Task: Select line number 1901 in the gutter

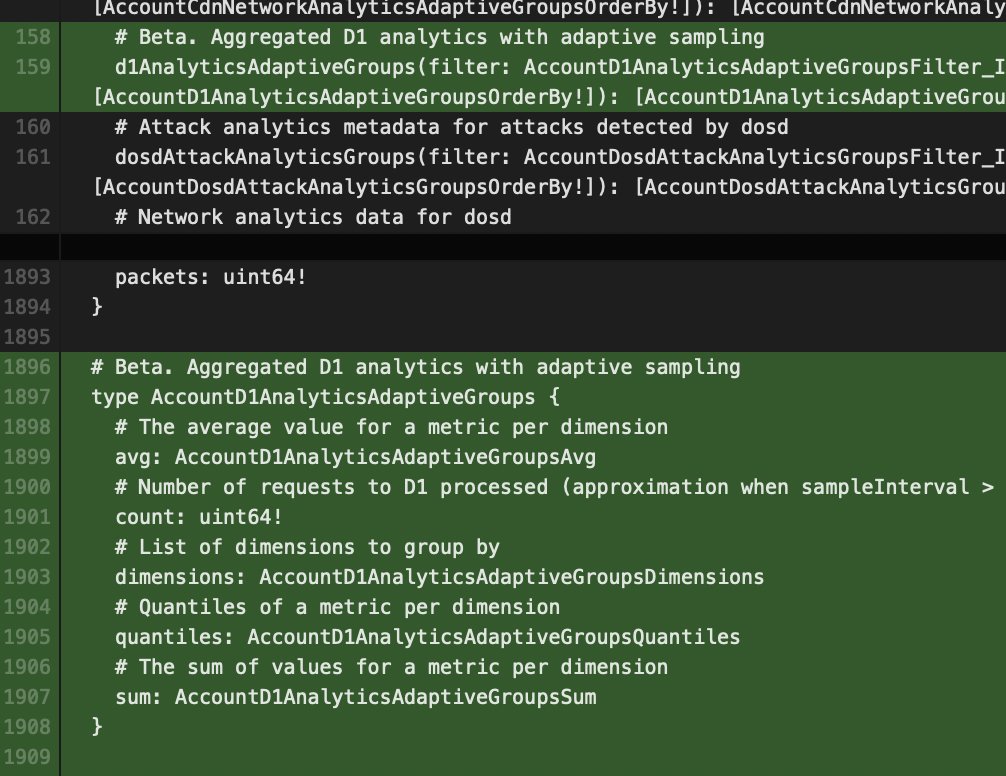Action: (24, 517)
